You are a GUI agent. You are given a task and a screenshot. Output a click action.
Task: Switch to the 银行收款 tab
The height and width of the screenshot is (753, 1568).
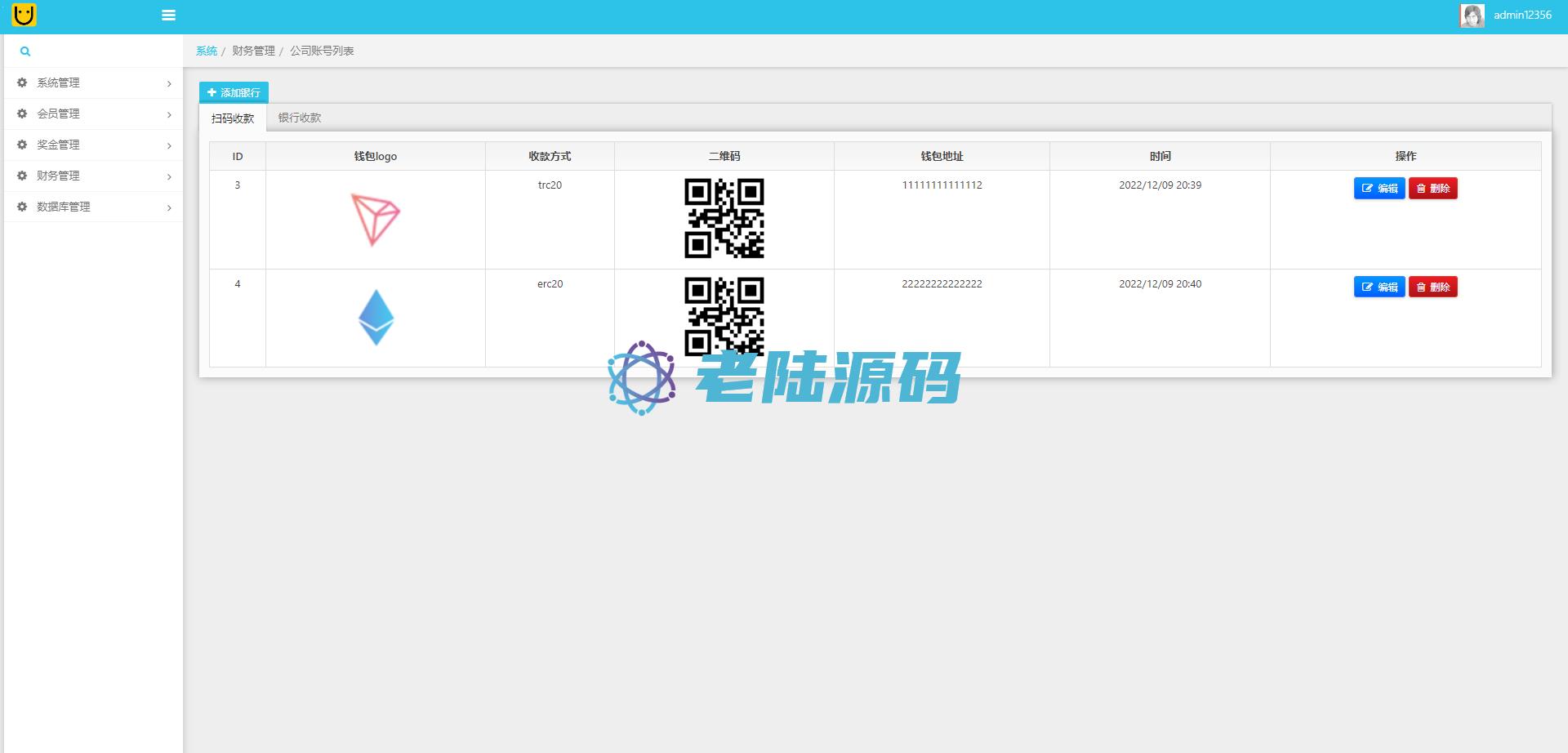299,118
